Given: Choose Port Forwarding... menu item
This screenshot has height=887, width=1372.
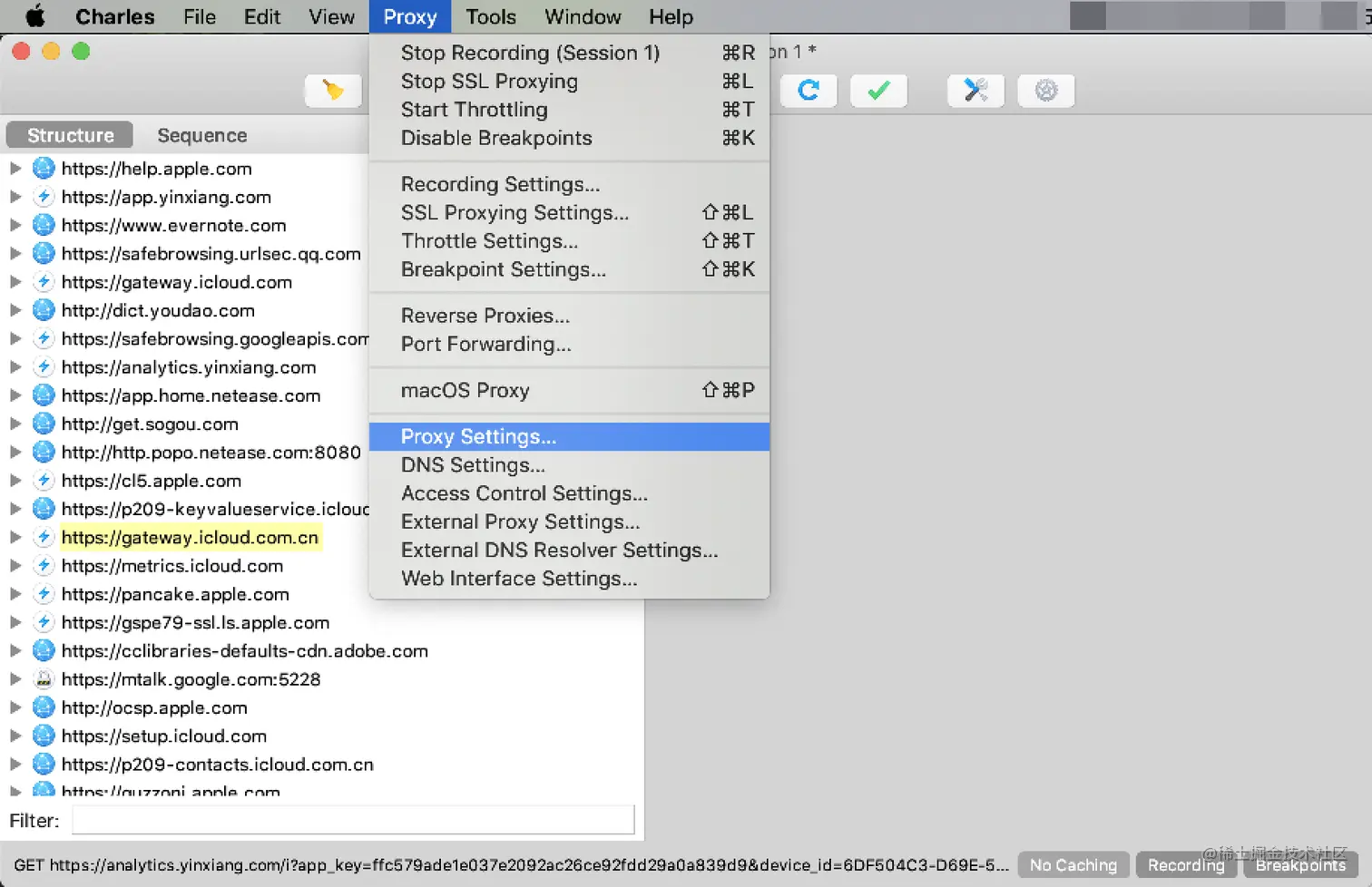Looking at the screenshot, I should click(x=569, y=344).
